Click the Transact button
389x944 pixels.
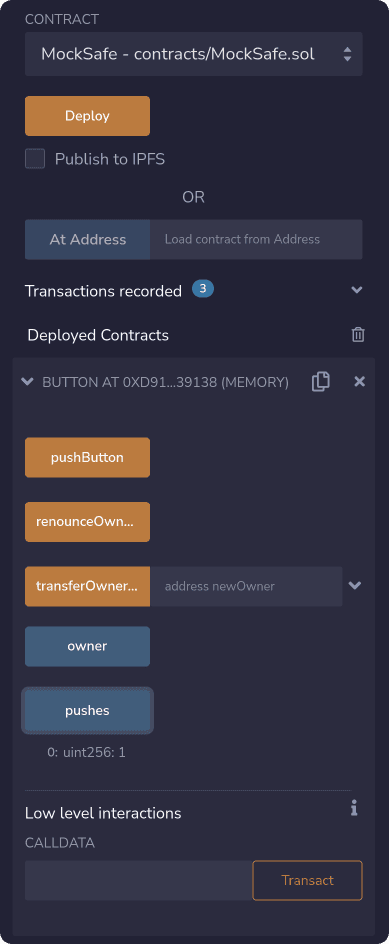point(307,880)
